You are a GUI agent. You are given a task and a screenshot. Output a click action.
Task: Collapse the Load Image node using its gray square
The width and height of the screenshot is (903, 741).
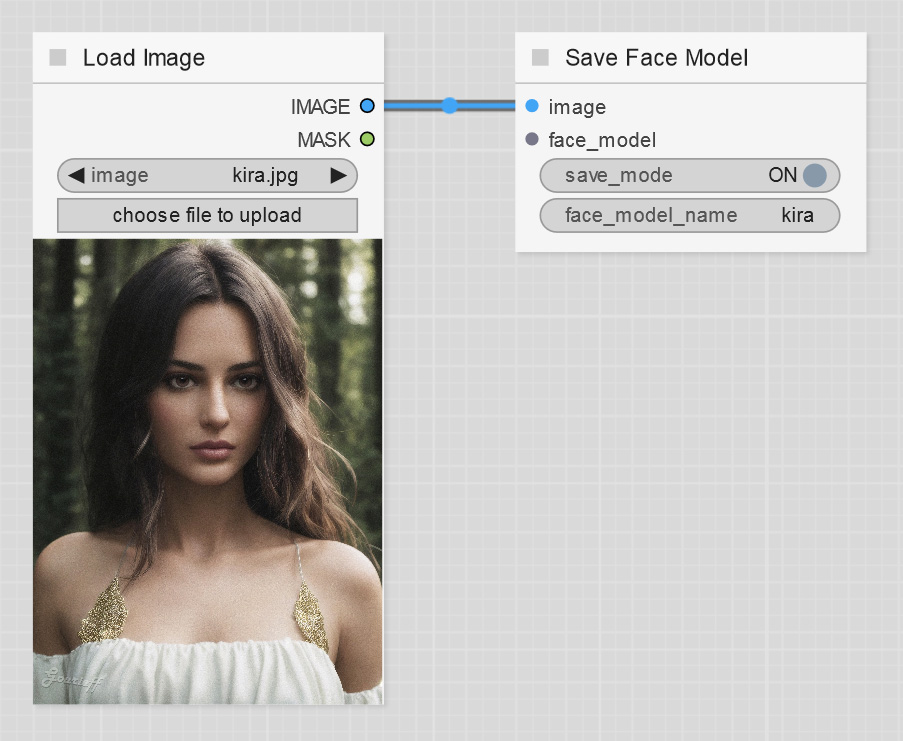[58, 58]
